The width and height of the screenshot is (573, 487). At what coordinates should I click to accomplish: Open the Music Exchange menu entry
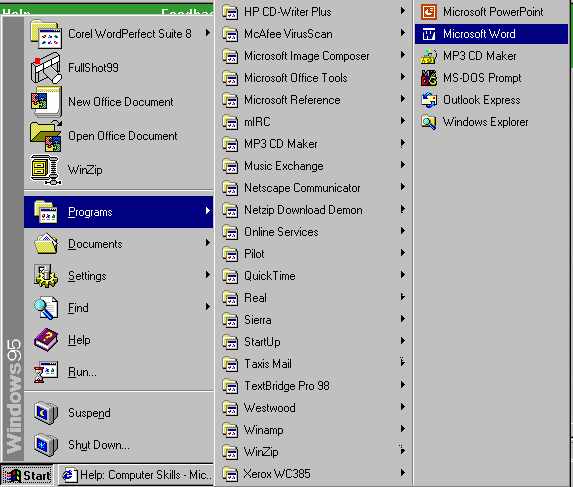tap(315, 166)
